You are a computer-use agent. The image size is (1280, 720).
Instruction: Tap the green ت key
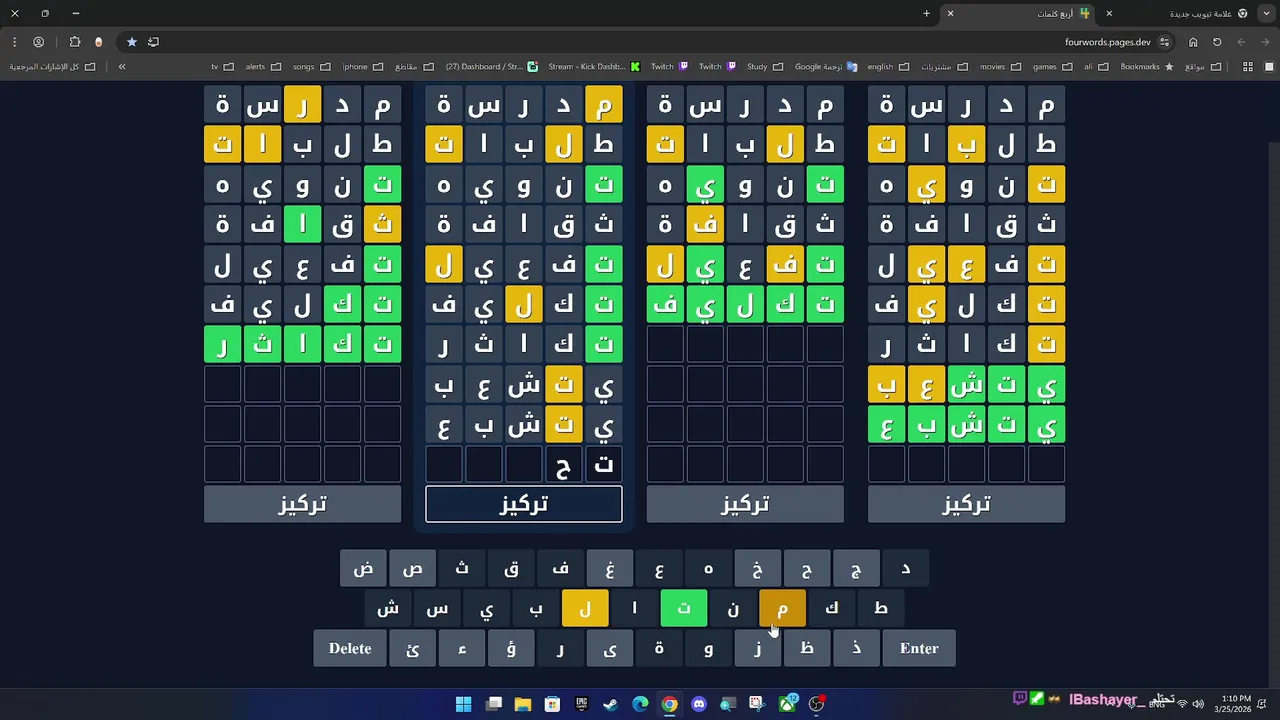pyautogui.click(x=684, y=608)
